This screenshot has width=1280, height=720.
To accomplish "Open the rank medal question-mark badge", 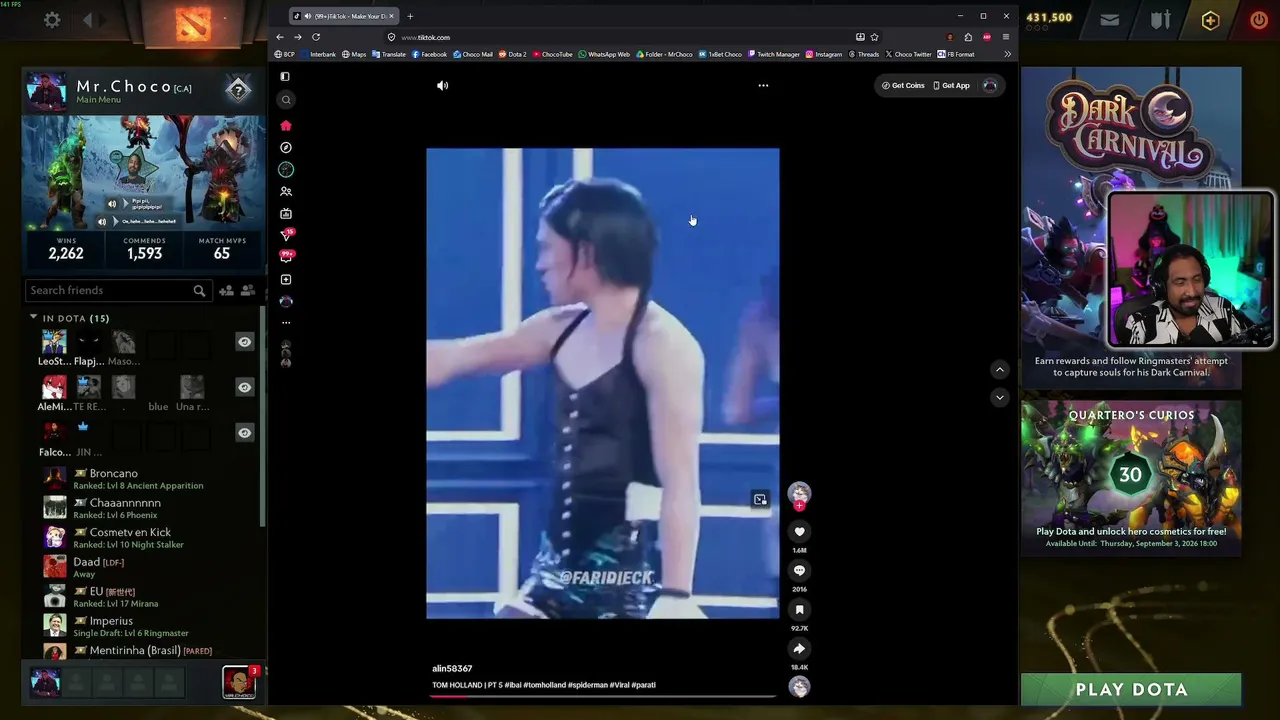I will coord(238,90).
